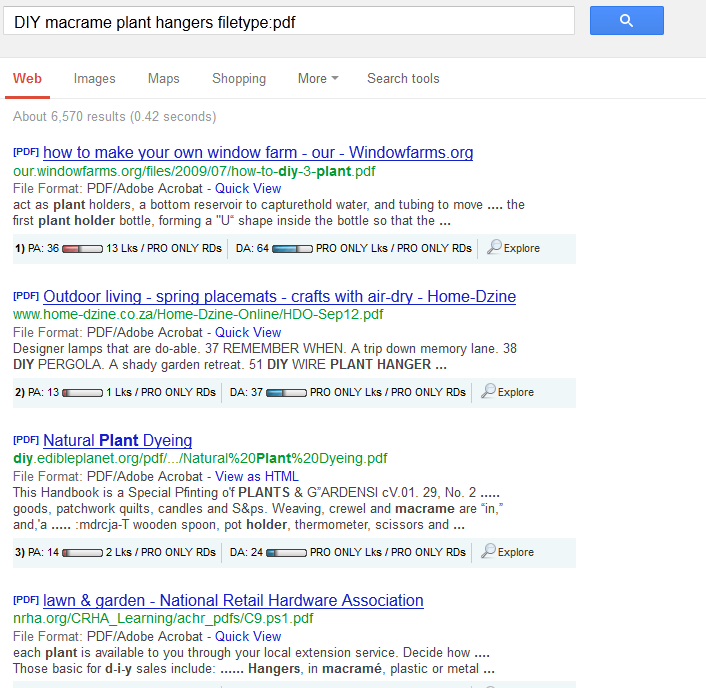Open the Shopping tab
The width and height of the screenshot is (706, 688).
pyautogui.click(x=239, y=78)
